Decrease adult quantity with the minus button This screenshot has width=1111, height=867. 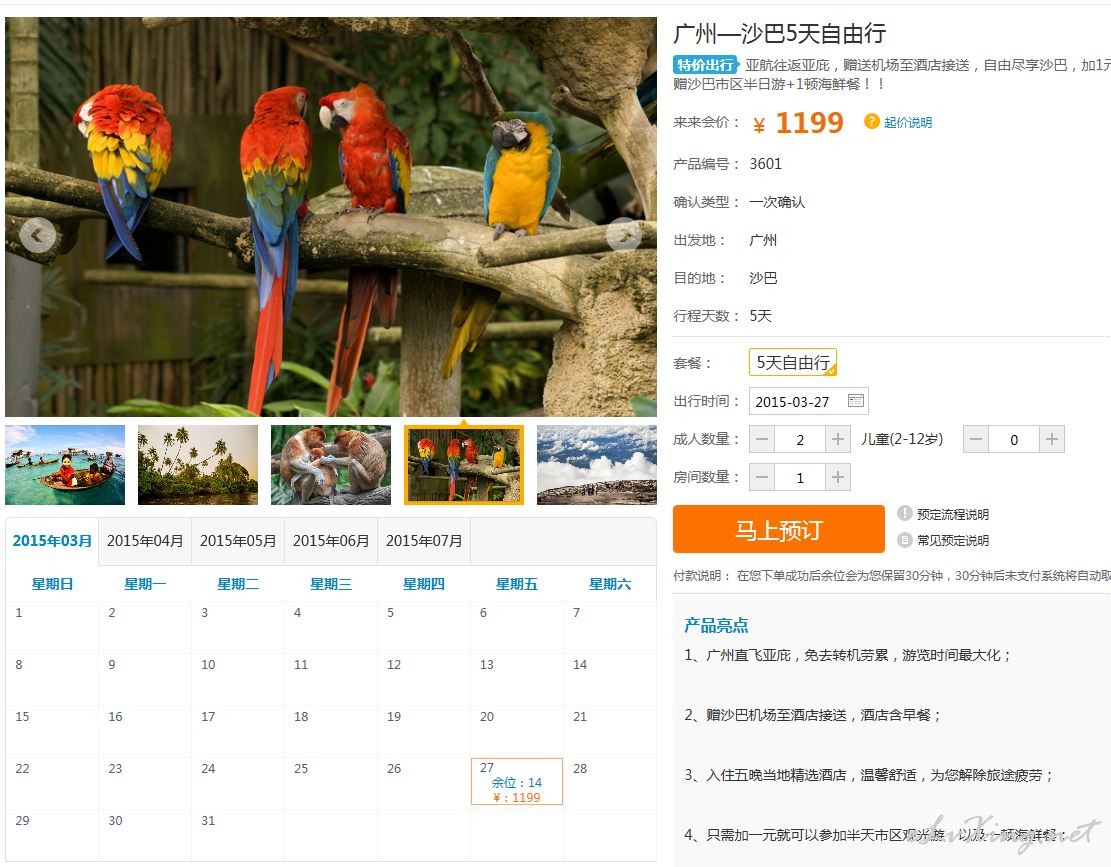click(762, 439)
